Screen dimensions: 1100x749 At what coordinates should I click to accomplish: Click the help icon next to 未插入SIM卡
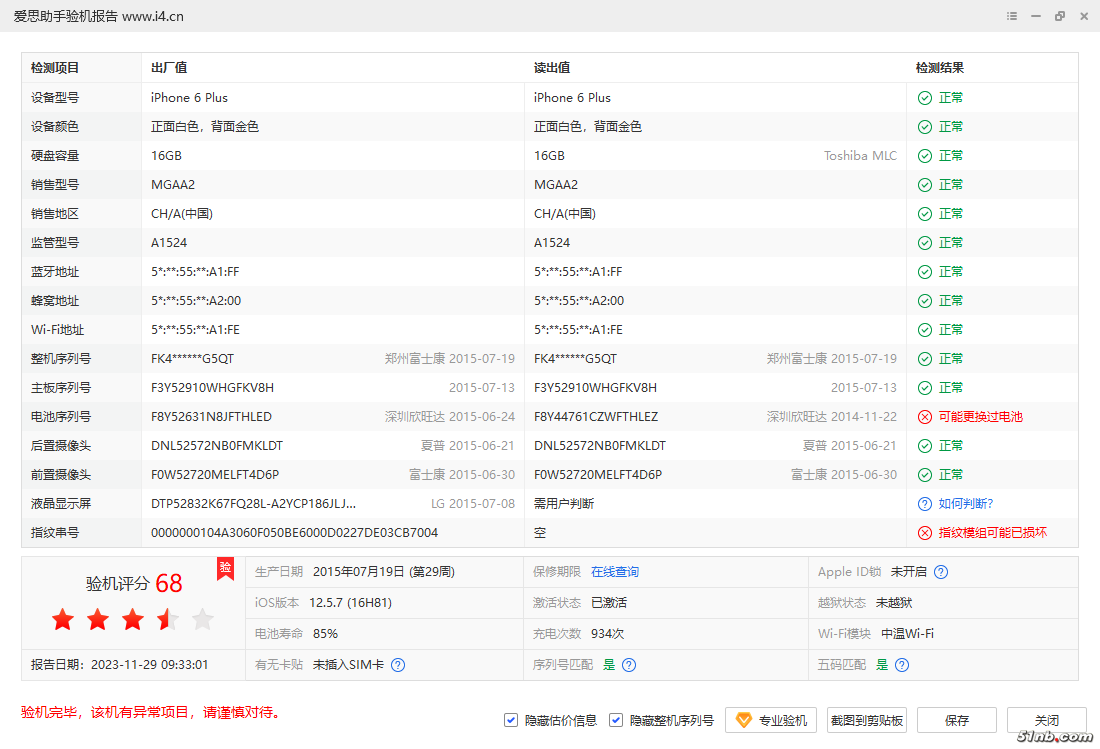(x=398, y=665)
